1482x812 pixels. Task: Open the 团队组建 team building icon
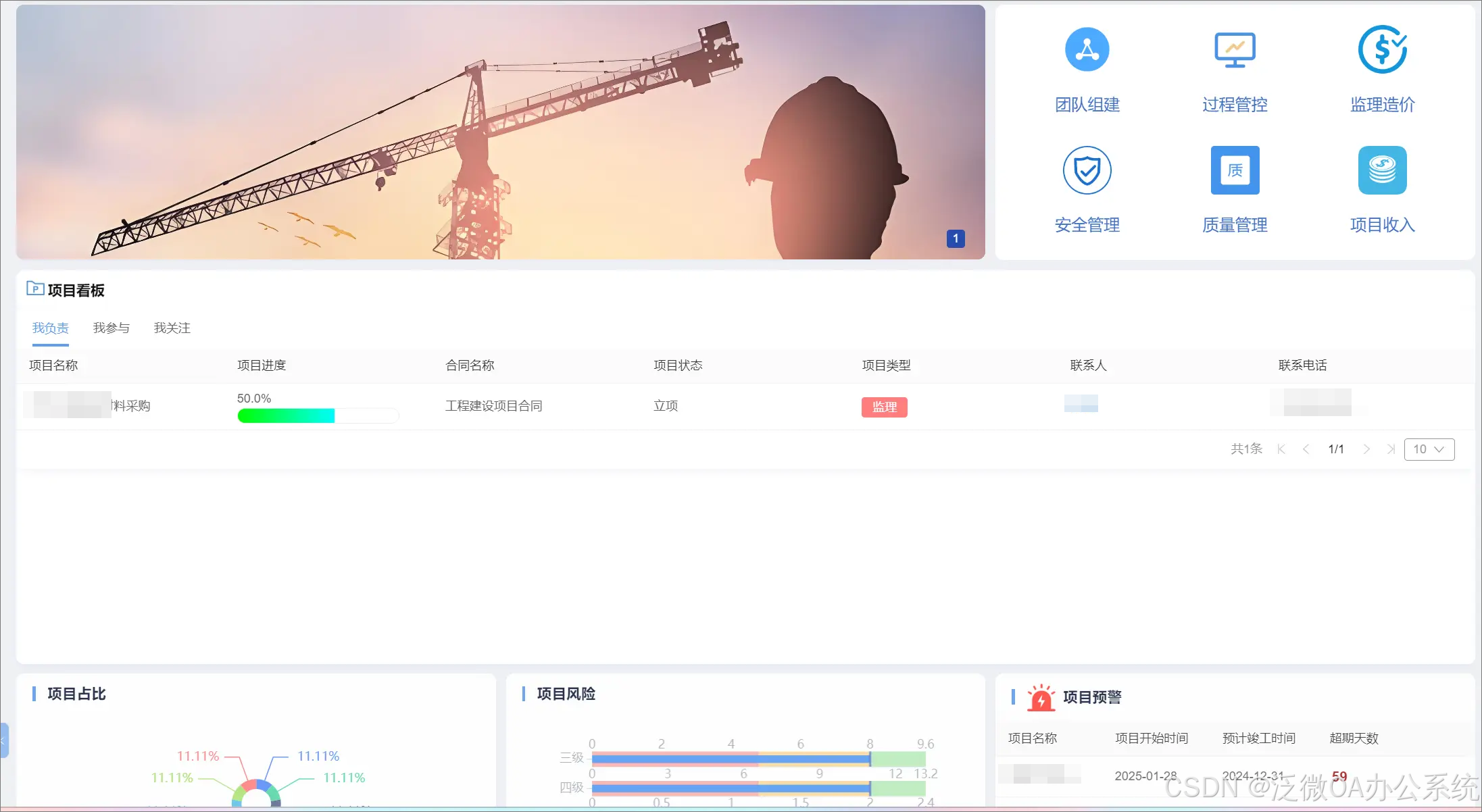click(x=1087, y=49)
